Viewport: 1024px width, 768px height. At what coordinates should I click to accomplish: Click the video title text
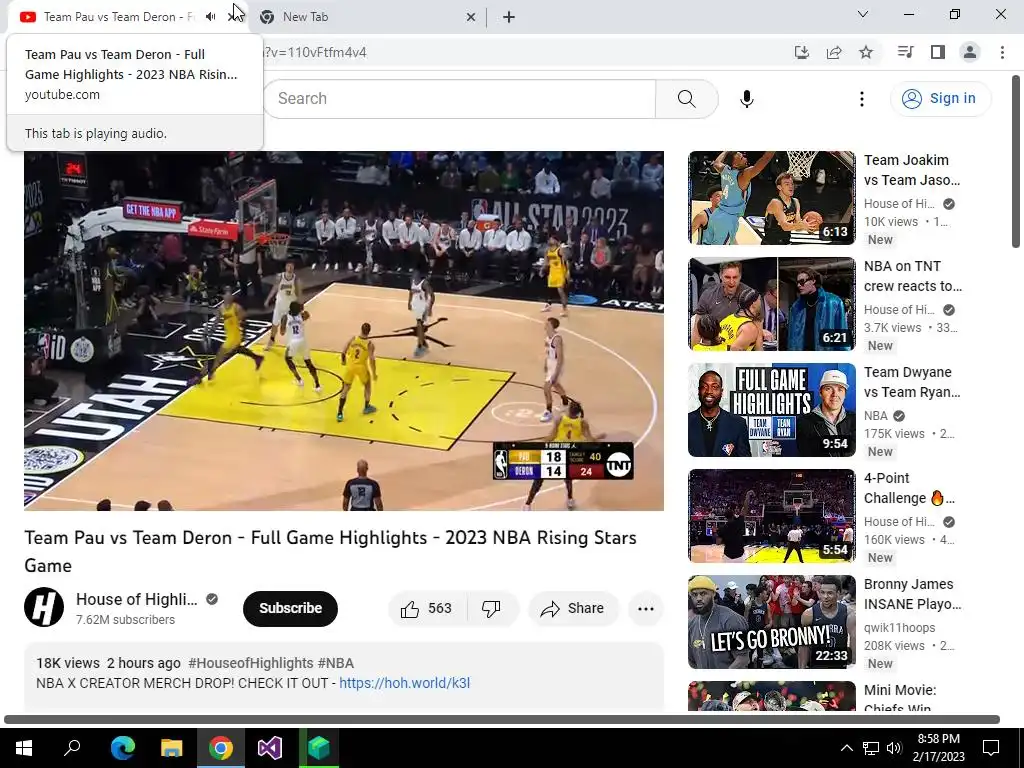pos(330,551)
